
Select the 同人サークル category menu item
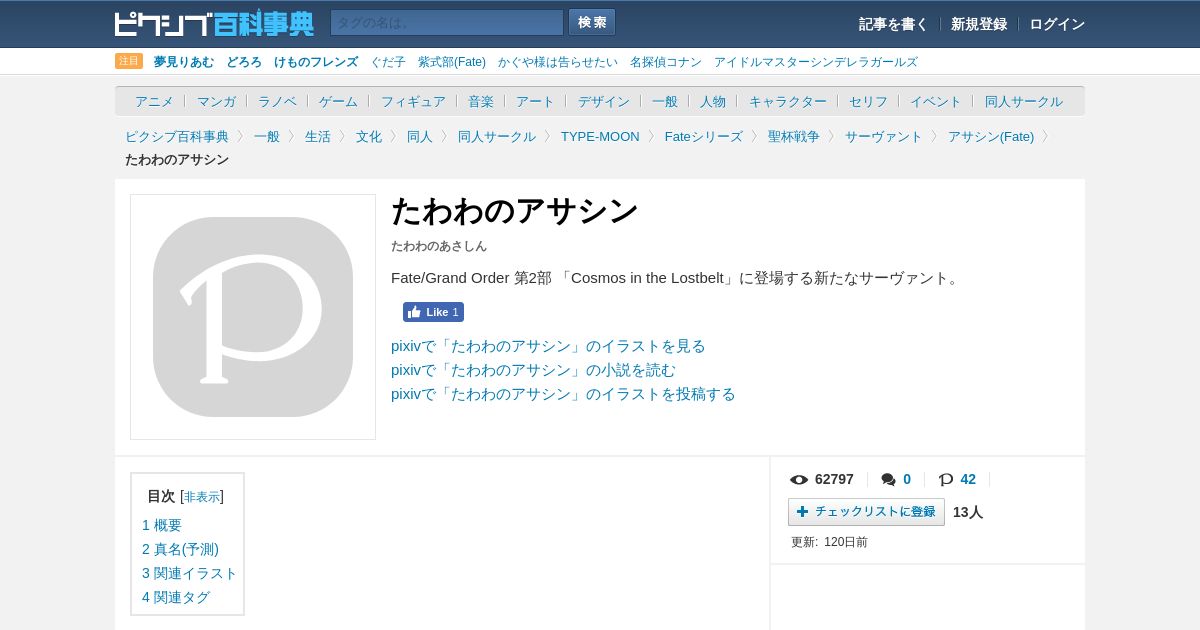(1024, 101)
